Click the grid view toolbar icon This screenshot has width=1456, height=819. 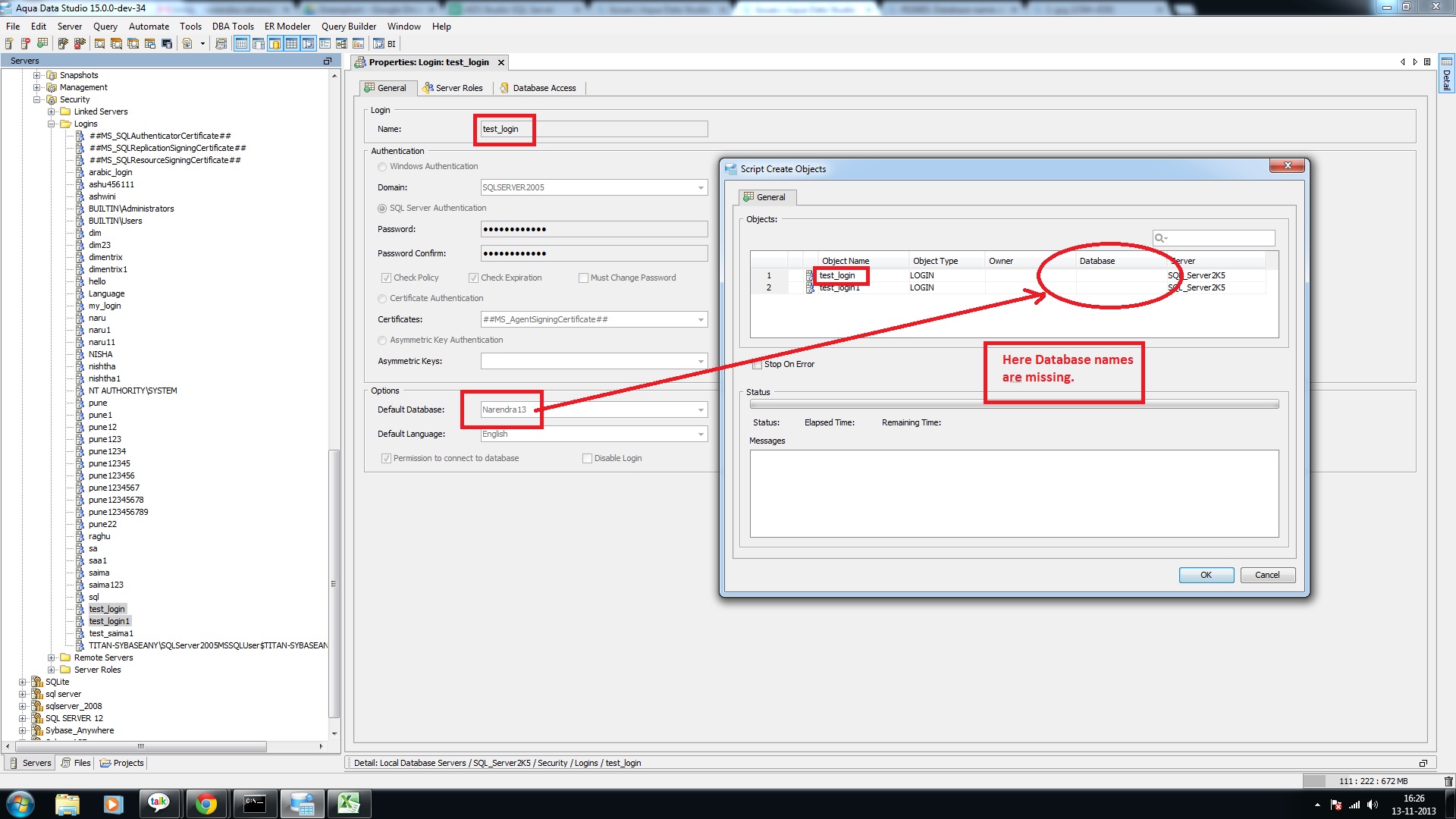click(291, 43)
